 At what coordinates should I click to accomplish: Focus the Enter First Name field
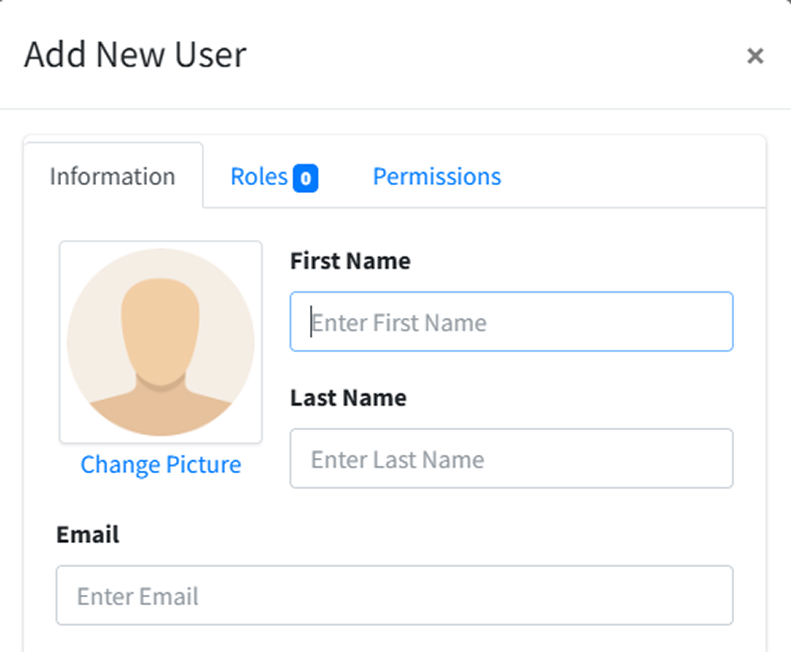511,321
